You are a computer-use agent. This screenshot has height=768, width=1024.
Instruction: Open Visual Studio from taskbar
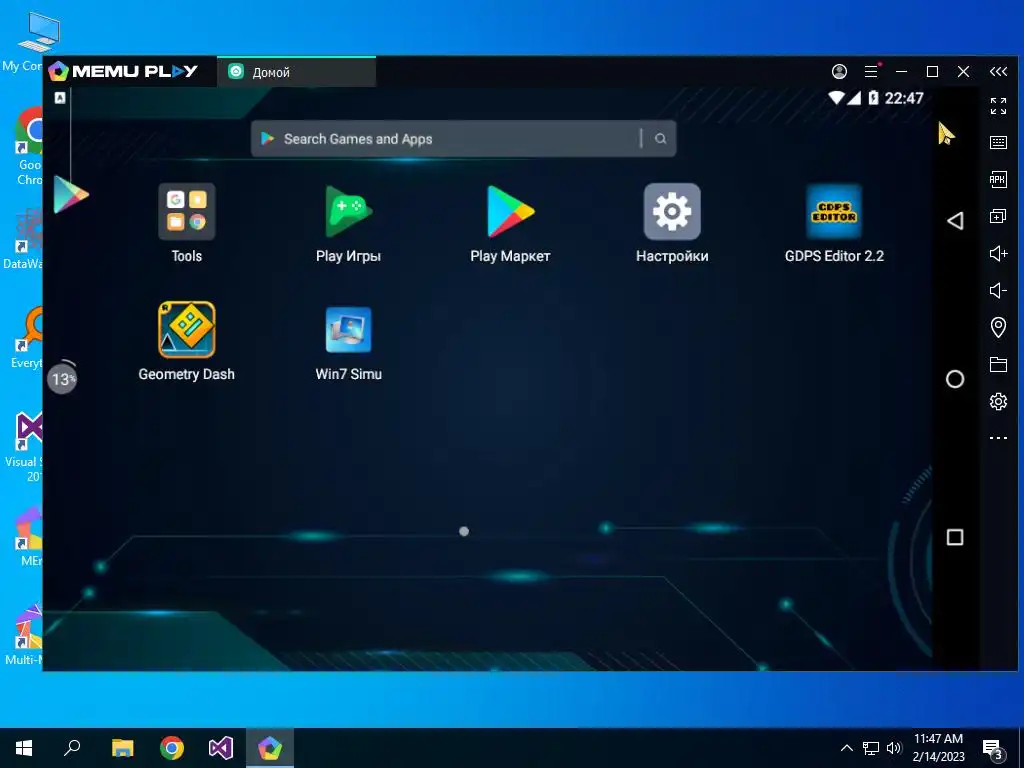click(x=221, y=748)
